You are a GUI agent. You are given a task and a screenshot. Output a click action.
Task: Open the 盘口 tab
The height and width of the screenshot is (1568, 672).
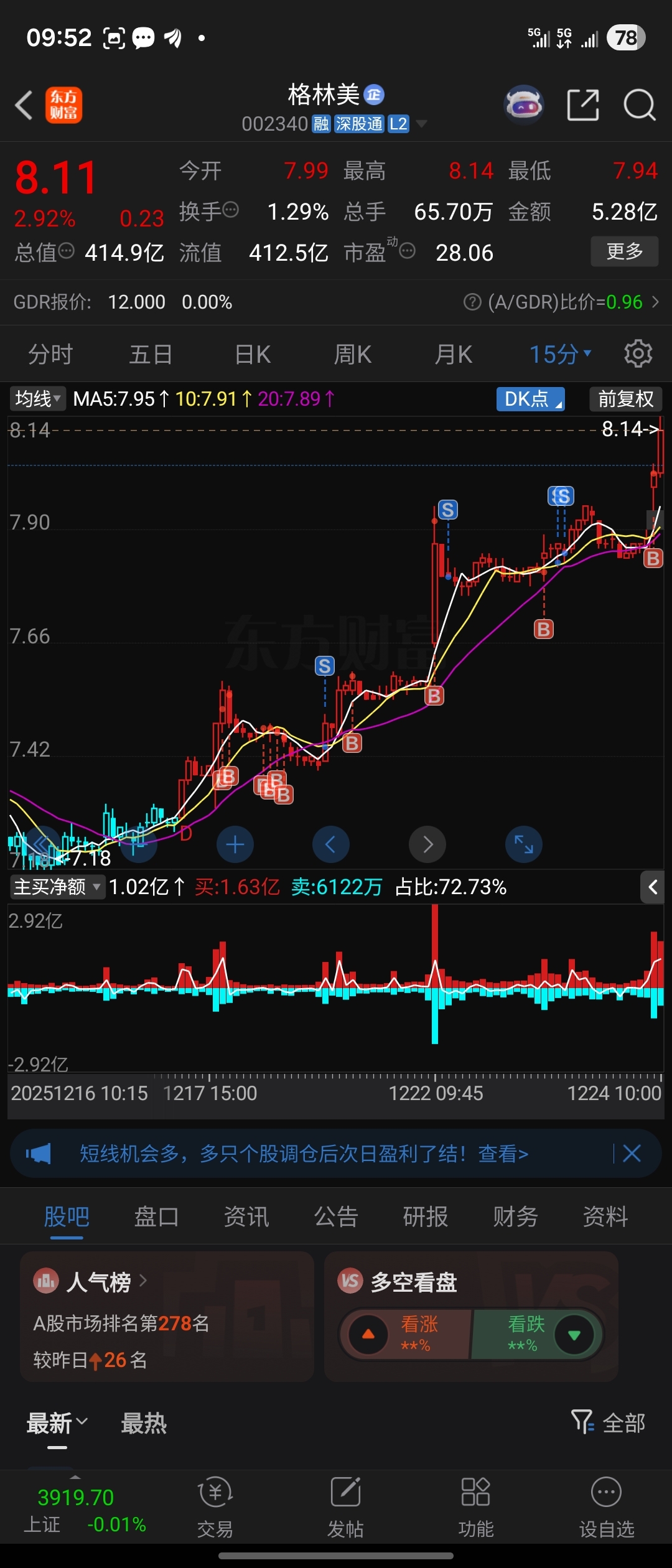click(157, 1216)
